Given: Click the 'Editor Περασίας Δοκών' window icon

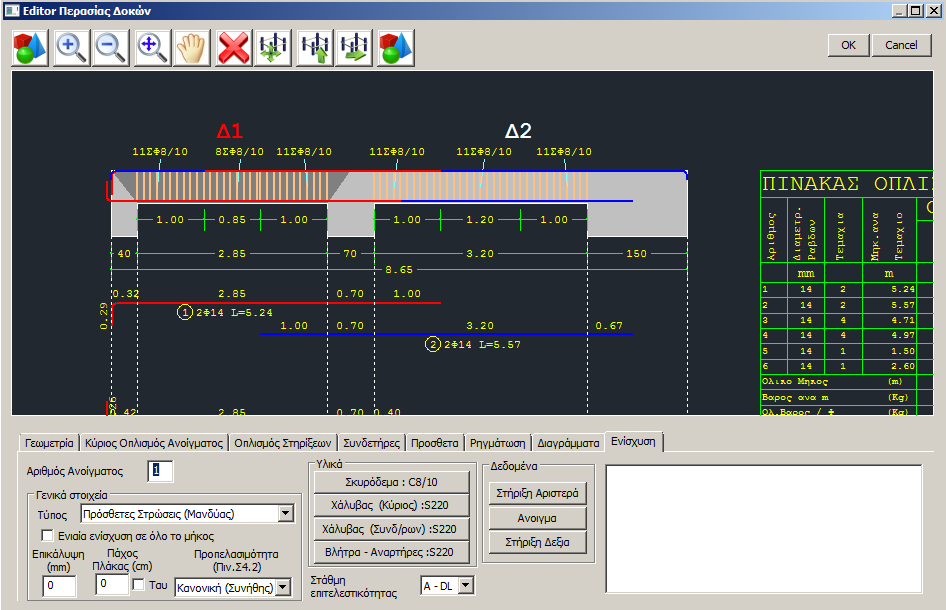Looking at the screenshot, I should tap(11, 10).
